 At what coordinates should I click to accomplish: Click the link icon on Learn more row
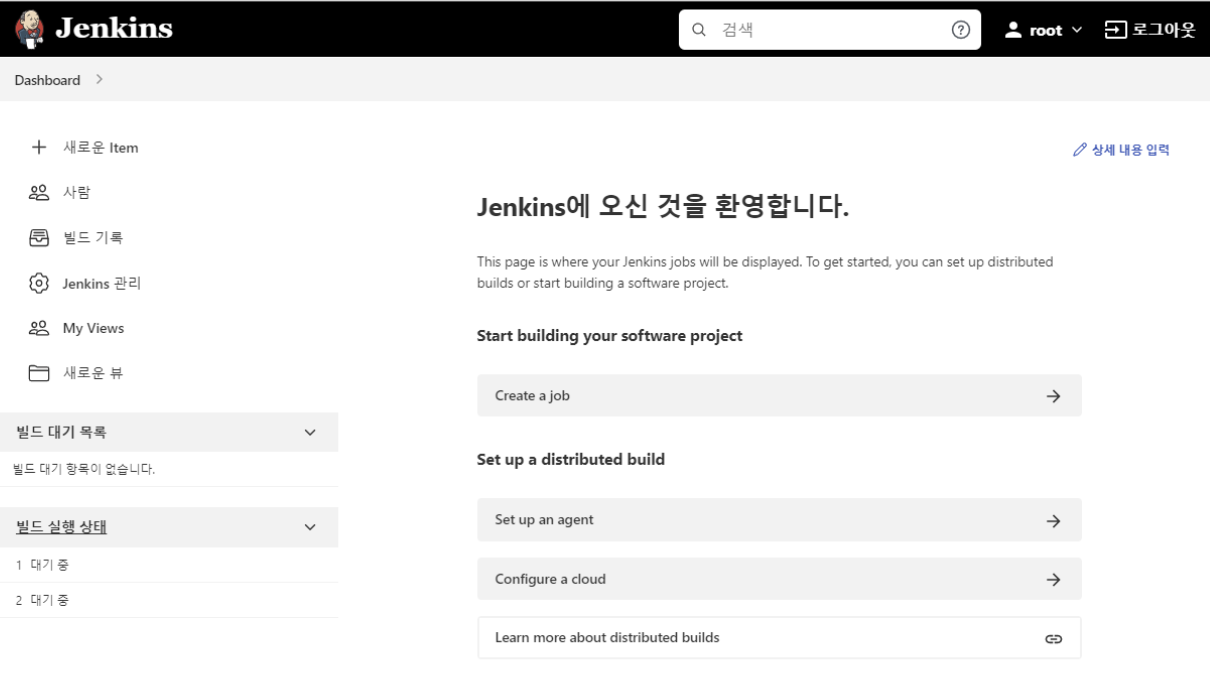pyautogui.click(x=1053, y=638)
